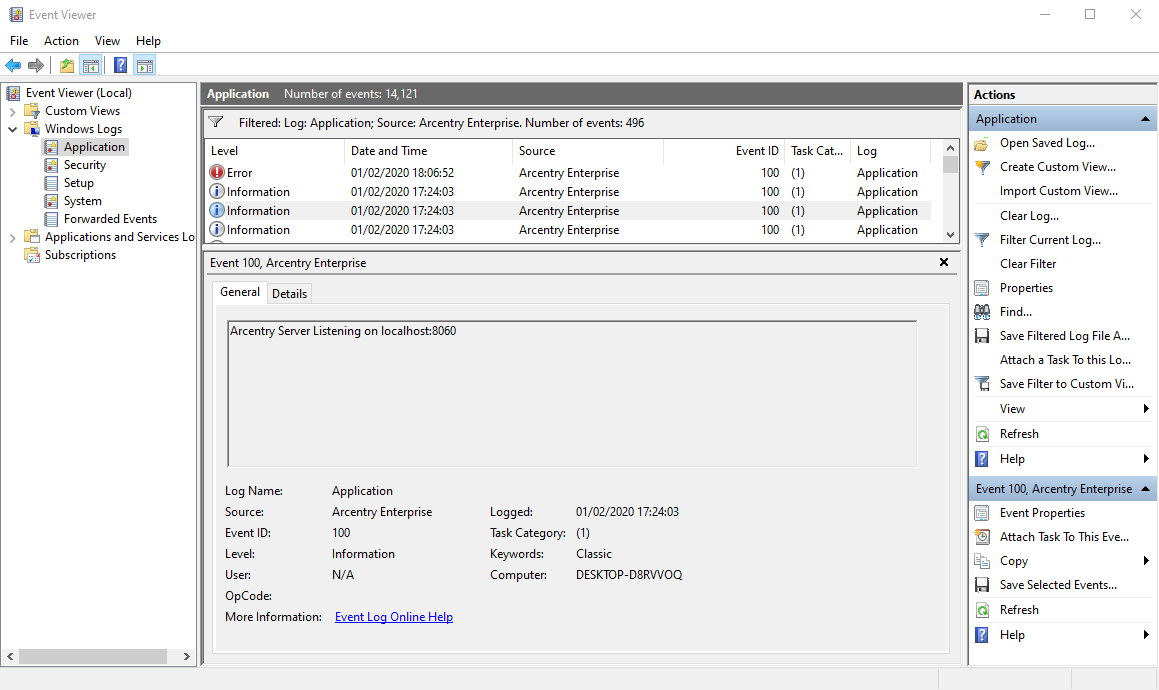Switch to the General tab
Viewport: 1159px width, 690px height.
(x=239, y=292)
